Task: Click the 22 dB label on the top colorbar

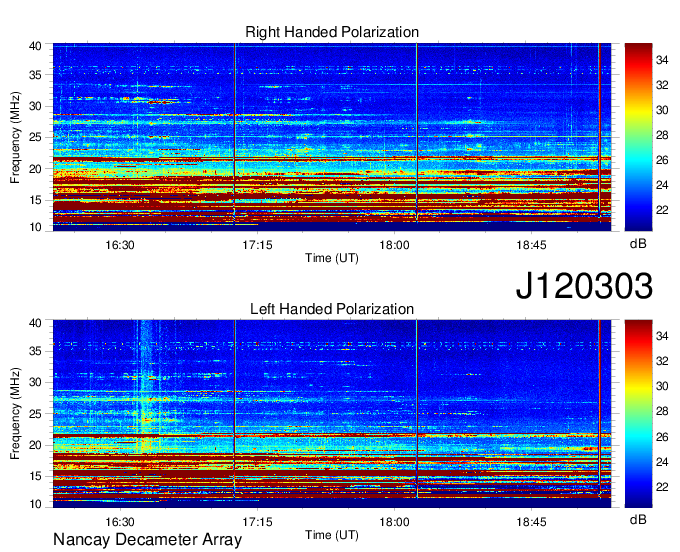Action: 662,210
